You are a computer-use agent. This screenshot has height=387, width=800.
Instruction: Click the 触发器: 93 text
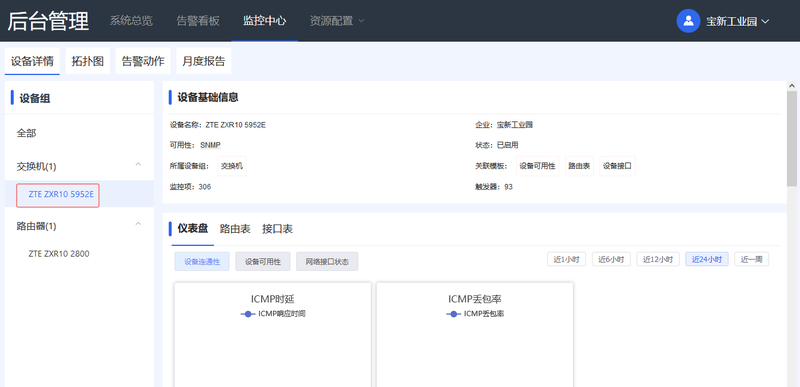pyautogui.click(x=494, y=187)
